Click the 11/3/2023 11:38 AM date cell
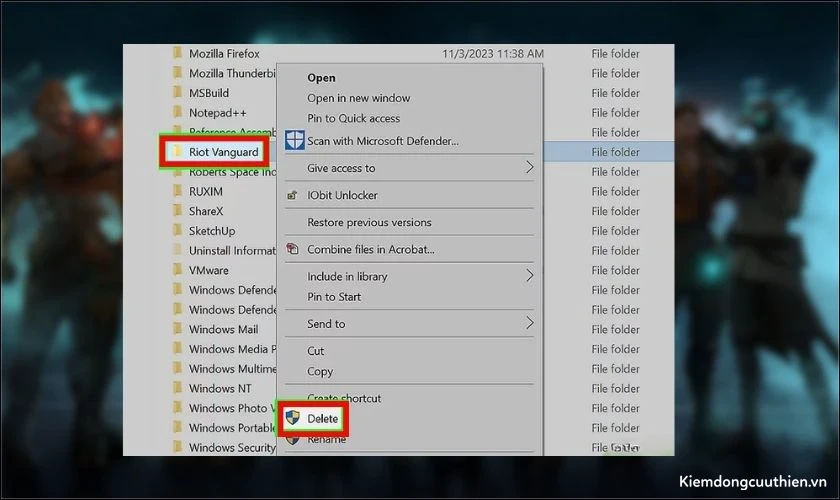840x500 pixels. [493, 54]
